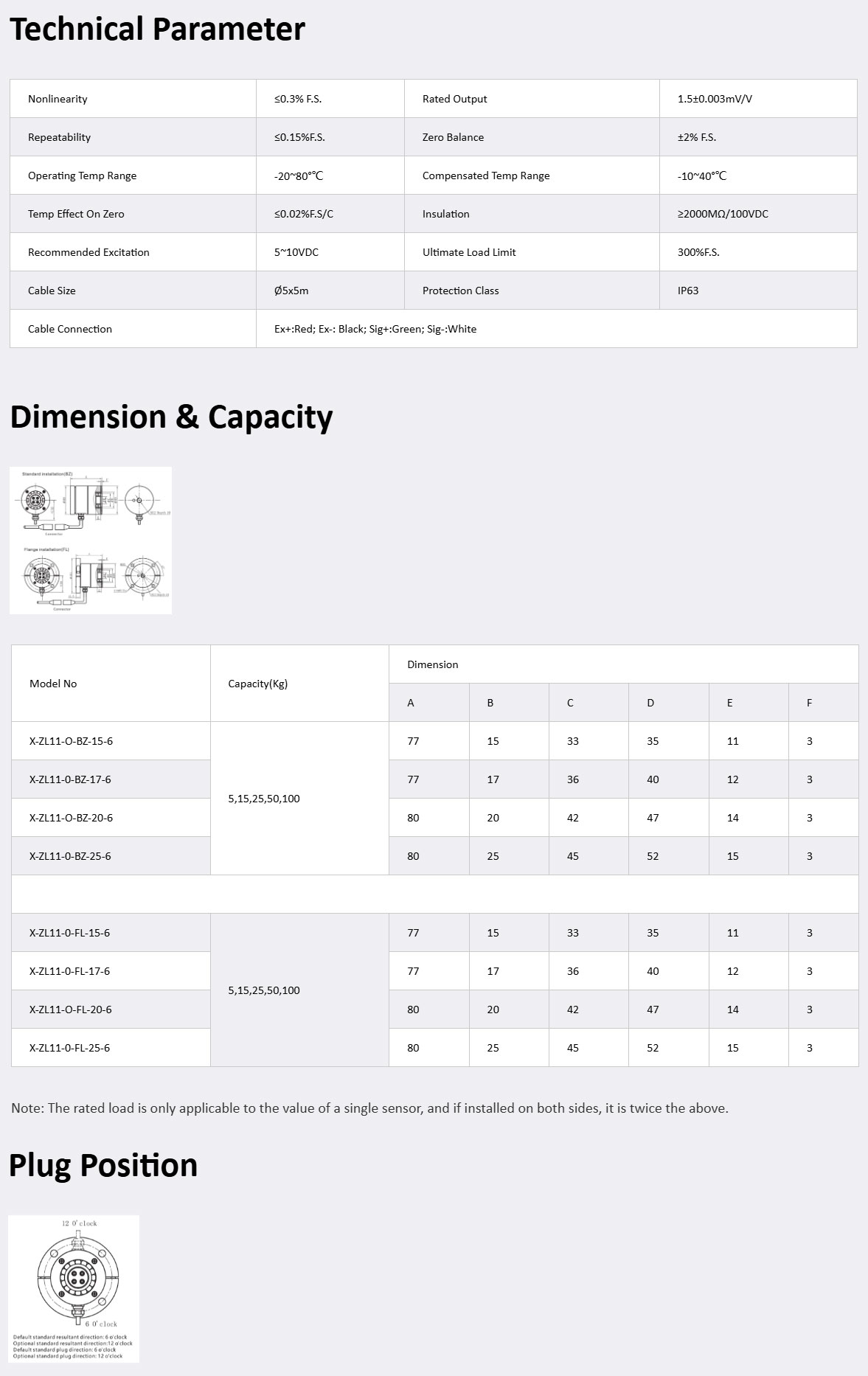The image size is (868, 1376).
Task: Select the insulation value ≥2000MΩ/100VDC
Action: [x=722, y=214]
